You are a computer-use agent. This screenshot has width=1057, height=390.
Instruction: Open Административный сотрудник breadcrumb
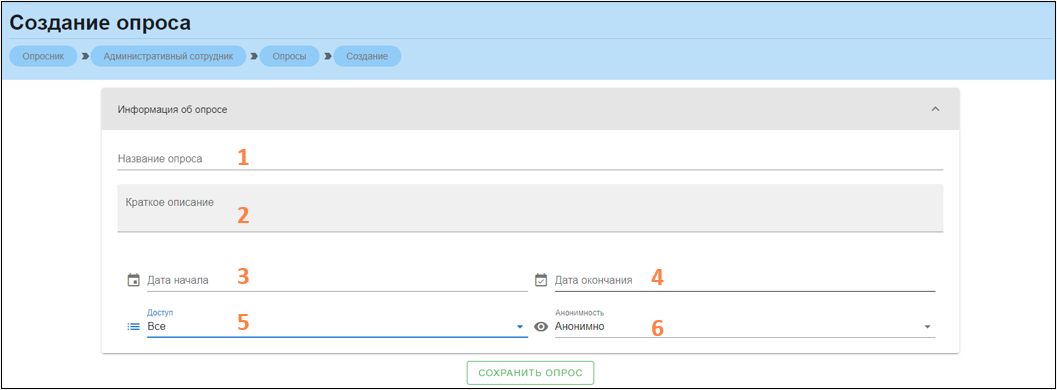169,56
